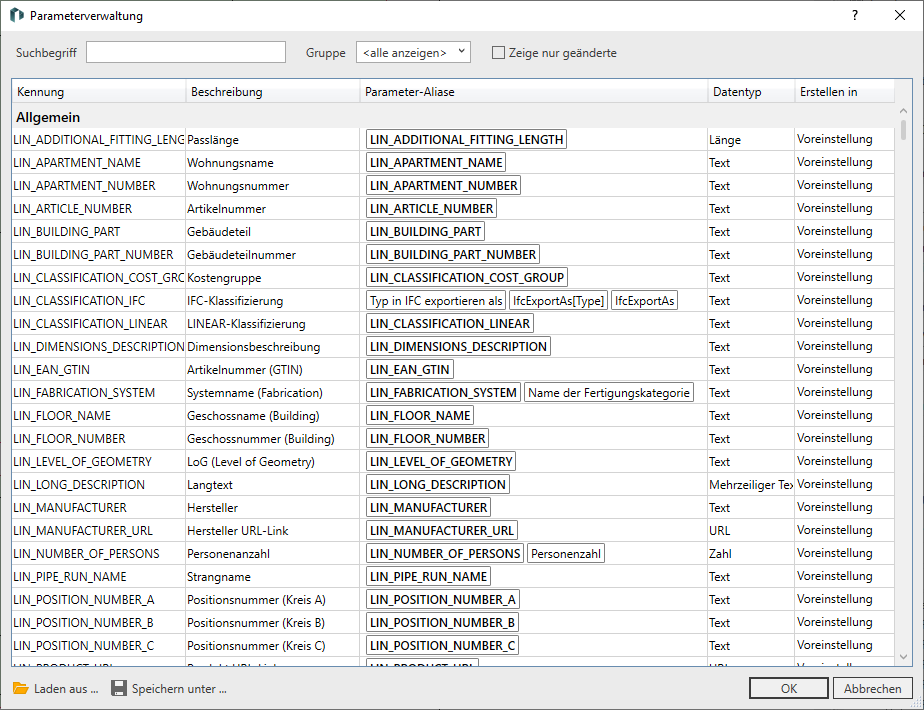Image resolution: width=924 pixels, height=710 pixels.
Task: Click the description Dimensionsbeschreibung
Action: tap(253, 346)
